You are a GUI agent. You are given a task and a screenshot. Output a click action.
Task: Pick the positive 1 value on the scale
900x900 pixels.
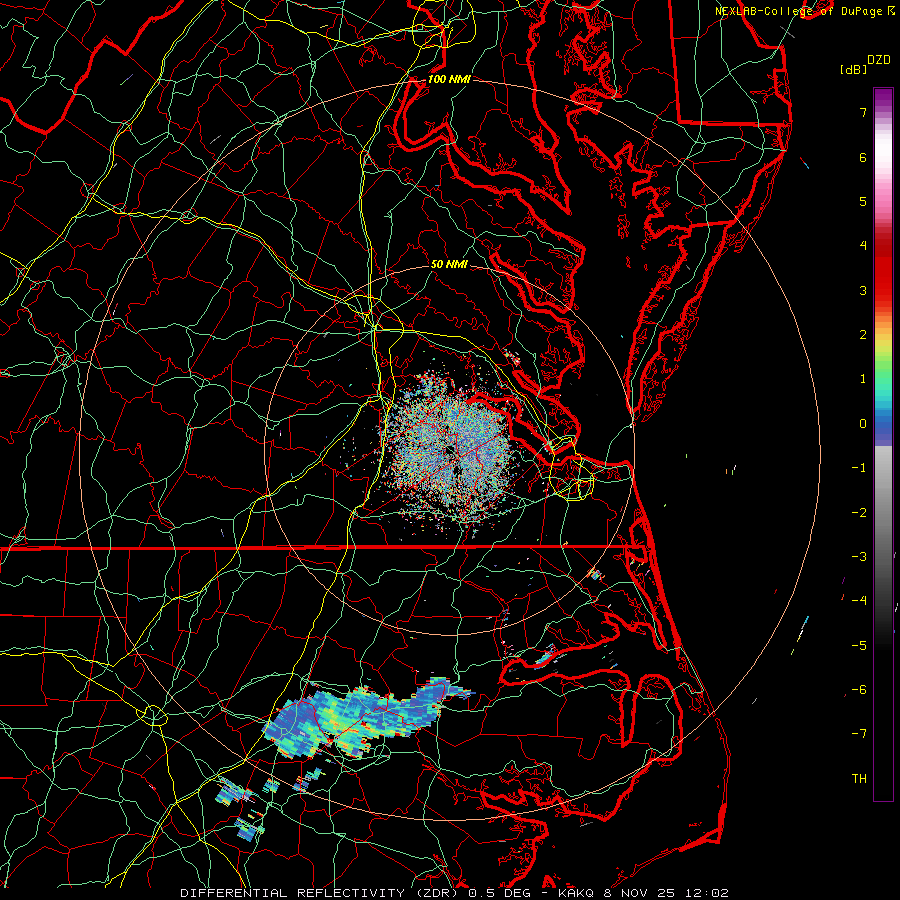pyautogui.click(x=863, y=379)
